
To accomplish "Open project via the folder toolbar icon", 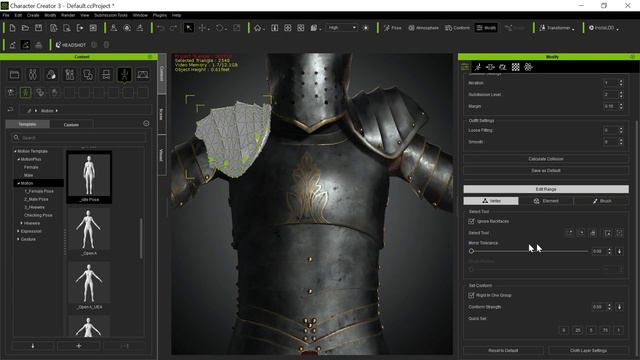I will 25,28.
